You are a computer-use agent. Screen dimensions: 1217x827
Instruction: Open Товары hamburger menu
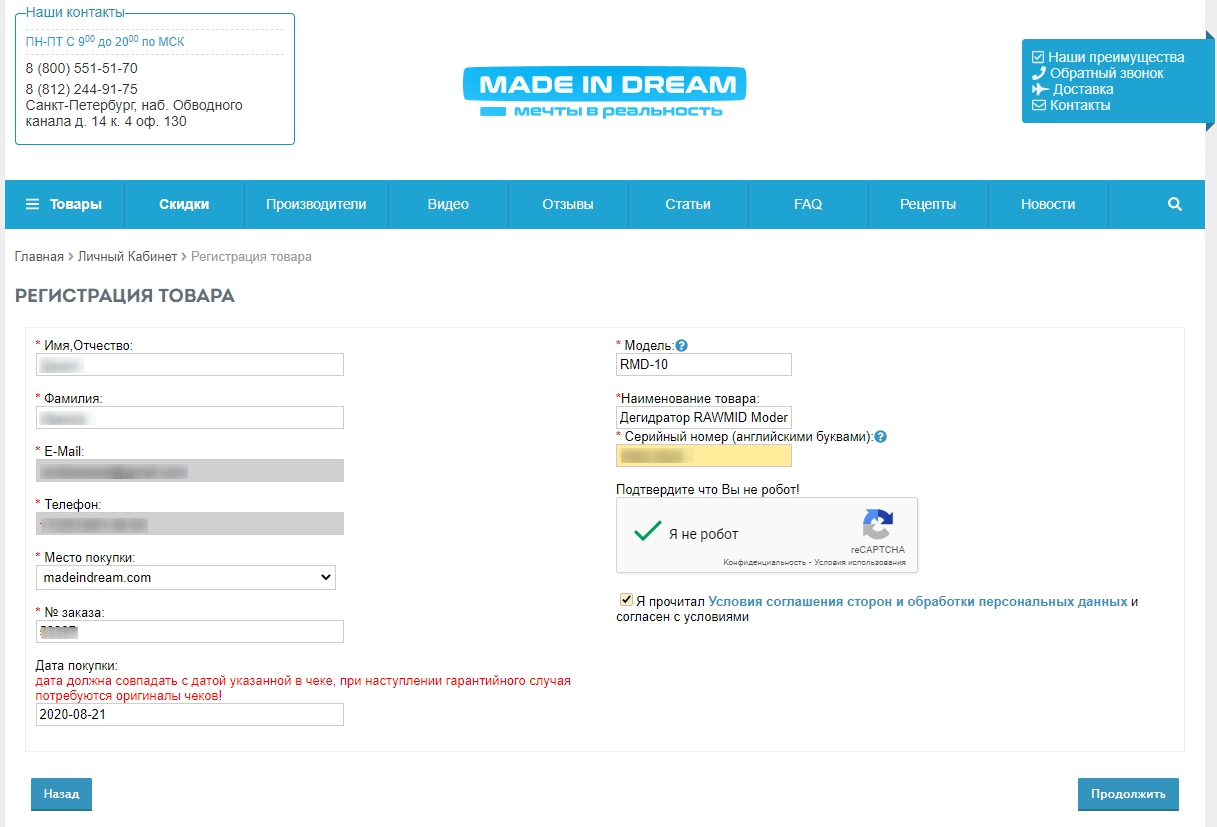[x=64, y=204]
